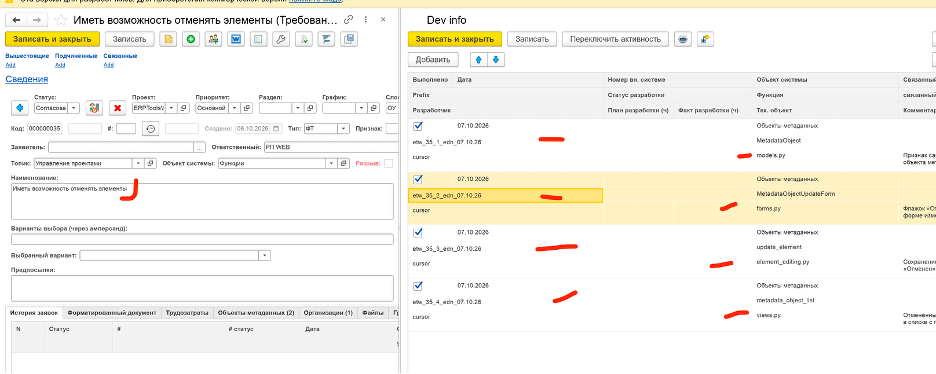Switch to Файлы tab
The height and width of the screenshot is (374, 936).
pyautogui.click(x=373, y=313)
